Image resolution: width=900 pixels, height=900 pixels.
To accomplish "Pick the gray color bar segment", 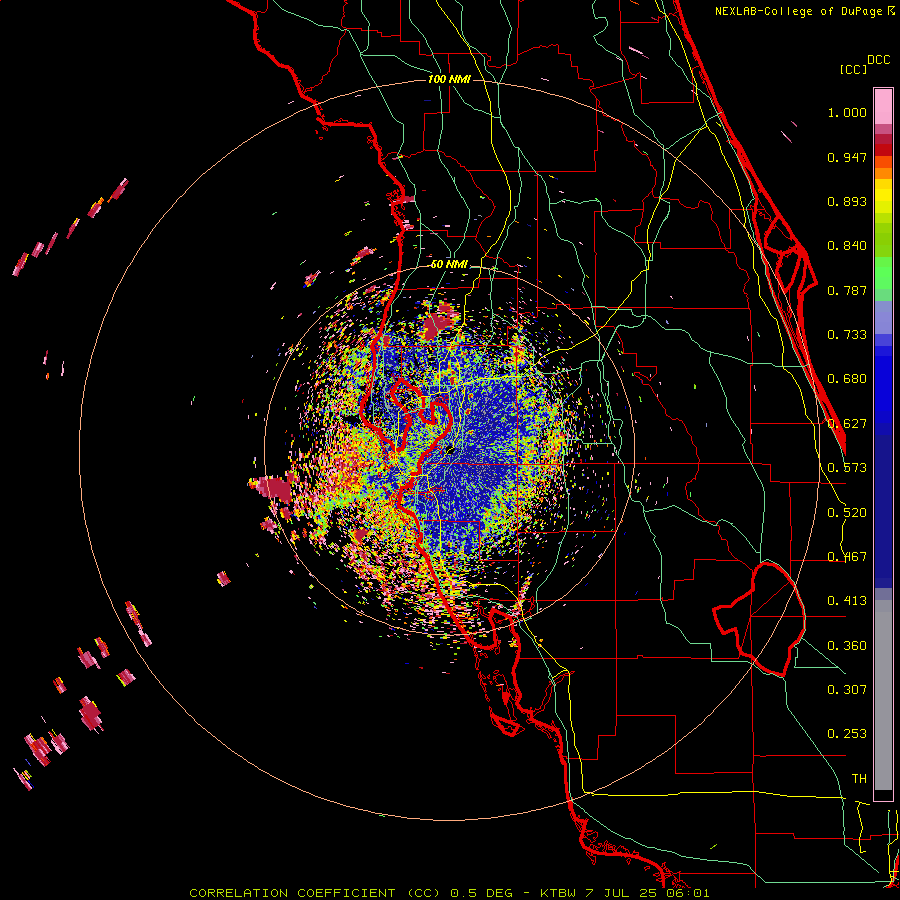I will [883, 695].
